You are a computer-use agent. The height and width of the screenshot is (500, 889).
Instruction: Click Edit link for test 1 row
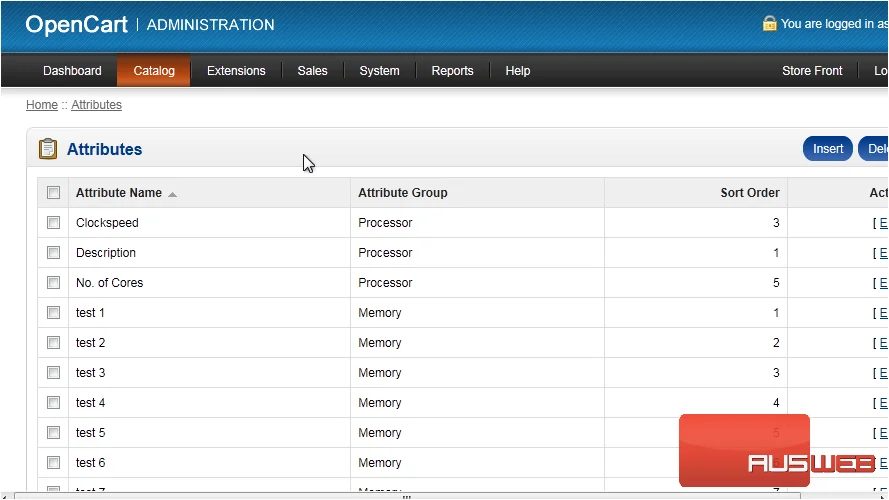point(883,313)
